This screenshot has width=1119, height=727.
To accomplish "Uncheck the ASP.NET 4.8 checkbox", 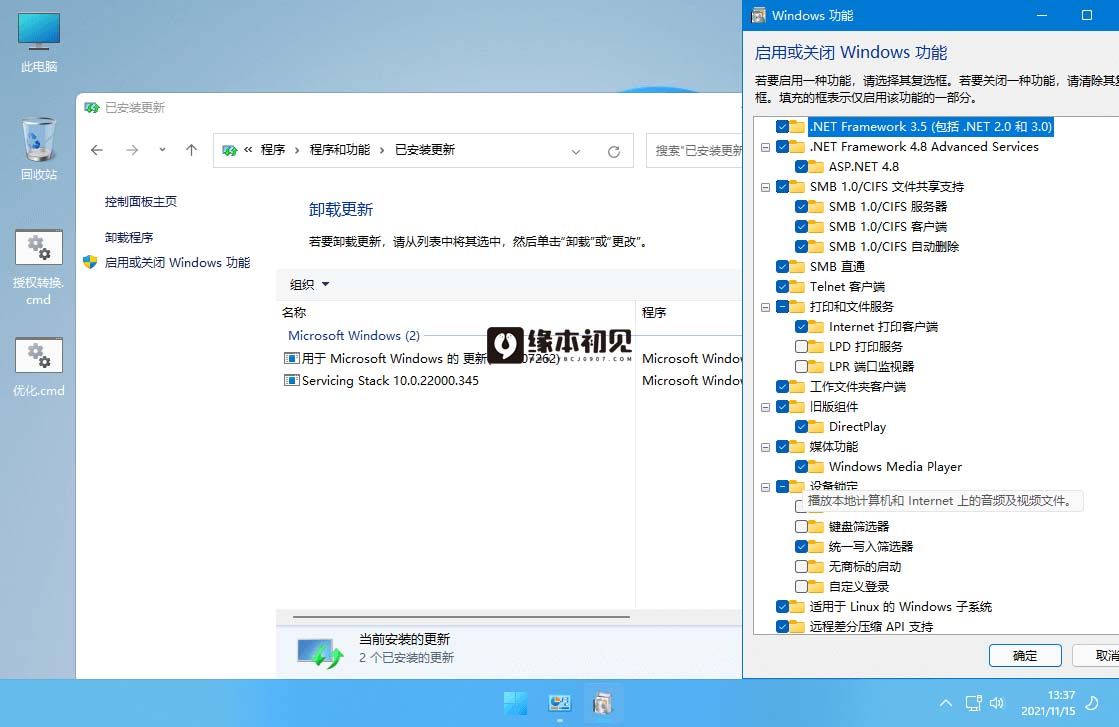I will pyautogui.click(x=801, y=167).
